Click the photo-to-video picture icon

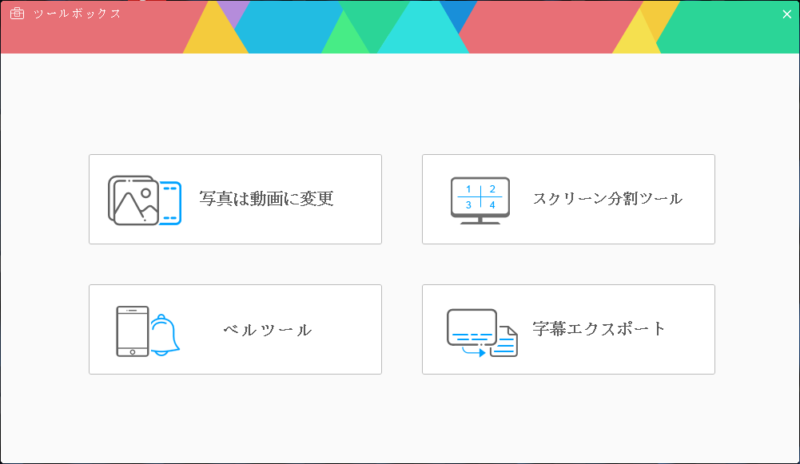tap(133, 201)
